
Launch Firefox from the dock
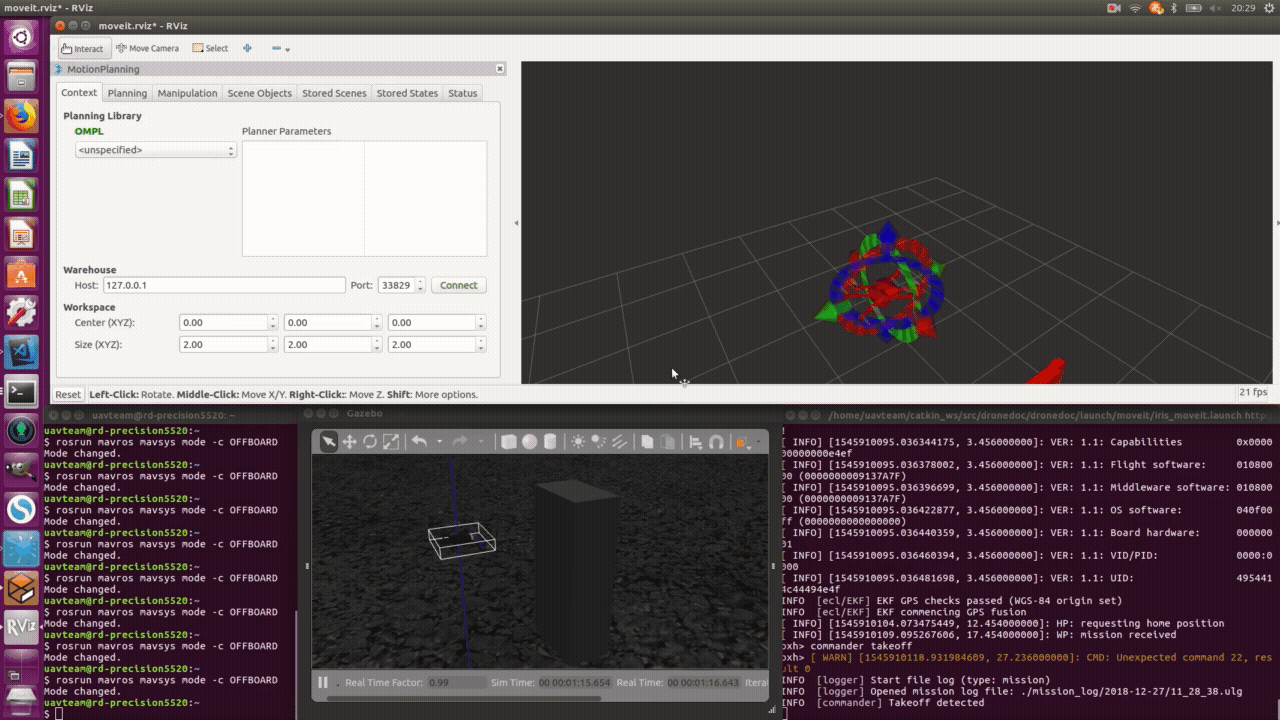[21, 116]
